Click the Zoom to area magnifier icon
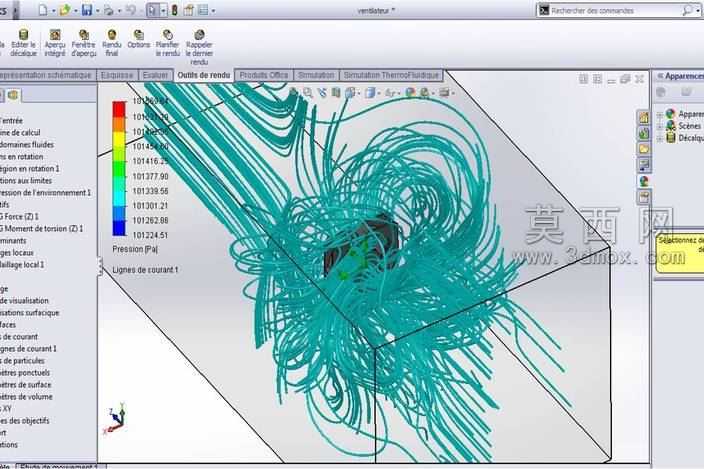This screenshot has width=704, height=469. (x=308, y=93)
